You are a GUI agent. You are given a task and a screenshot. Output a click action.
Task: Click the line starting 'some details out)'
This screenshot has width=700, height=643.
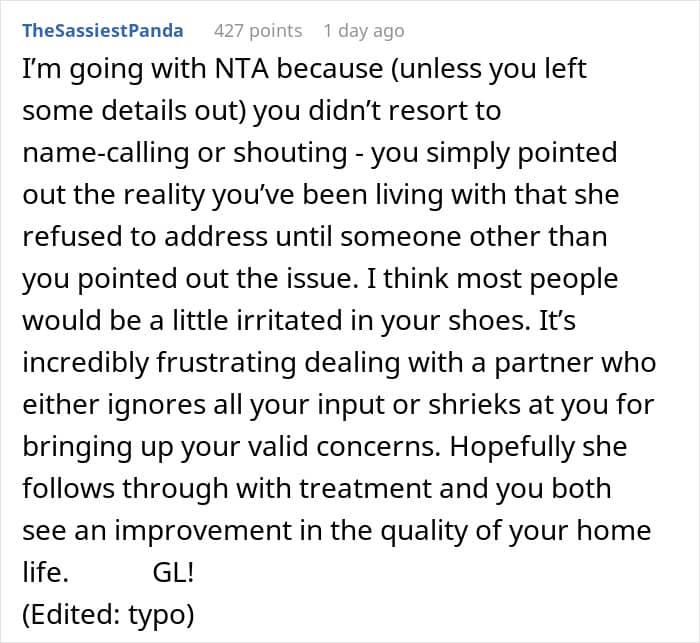pos(262,111)
